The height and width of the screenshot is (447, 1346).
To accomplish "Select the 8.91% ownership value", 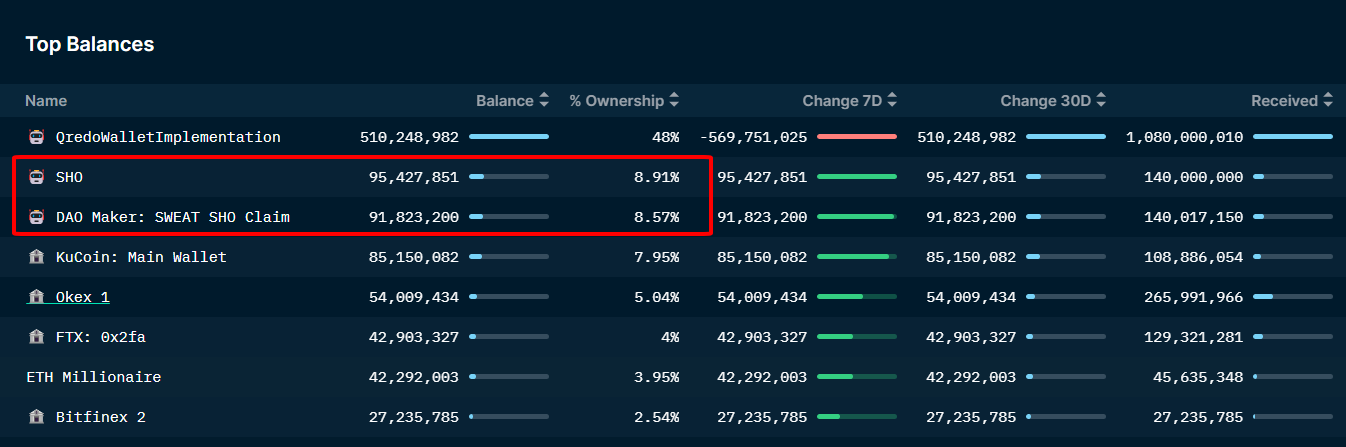I will (x=658, y=177).
